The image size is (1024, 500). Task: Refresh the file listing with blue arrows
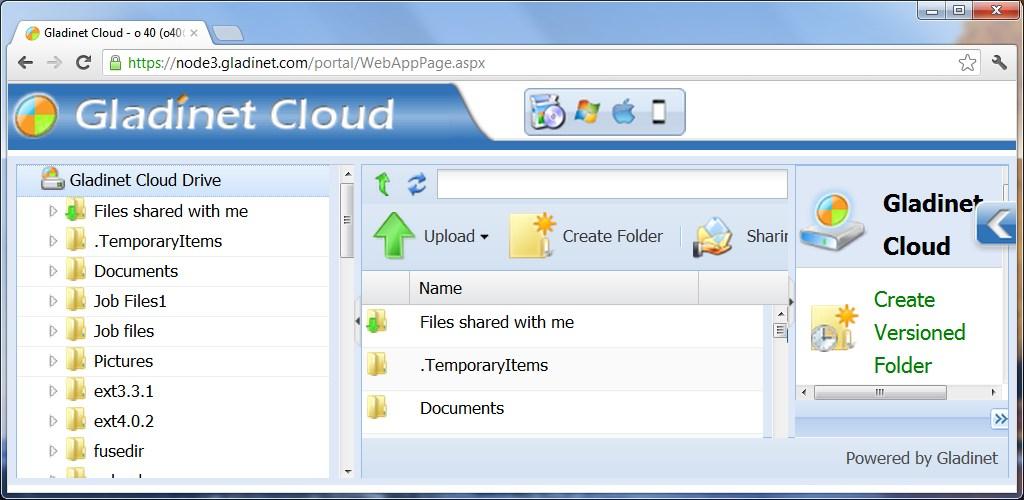coord(417,185)
